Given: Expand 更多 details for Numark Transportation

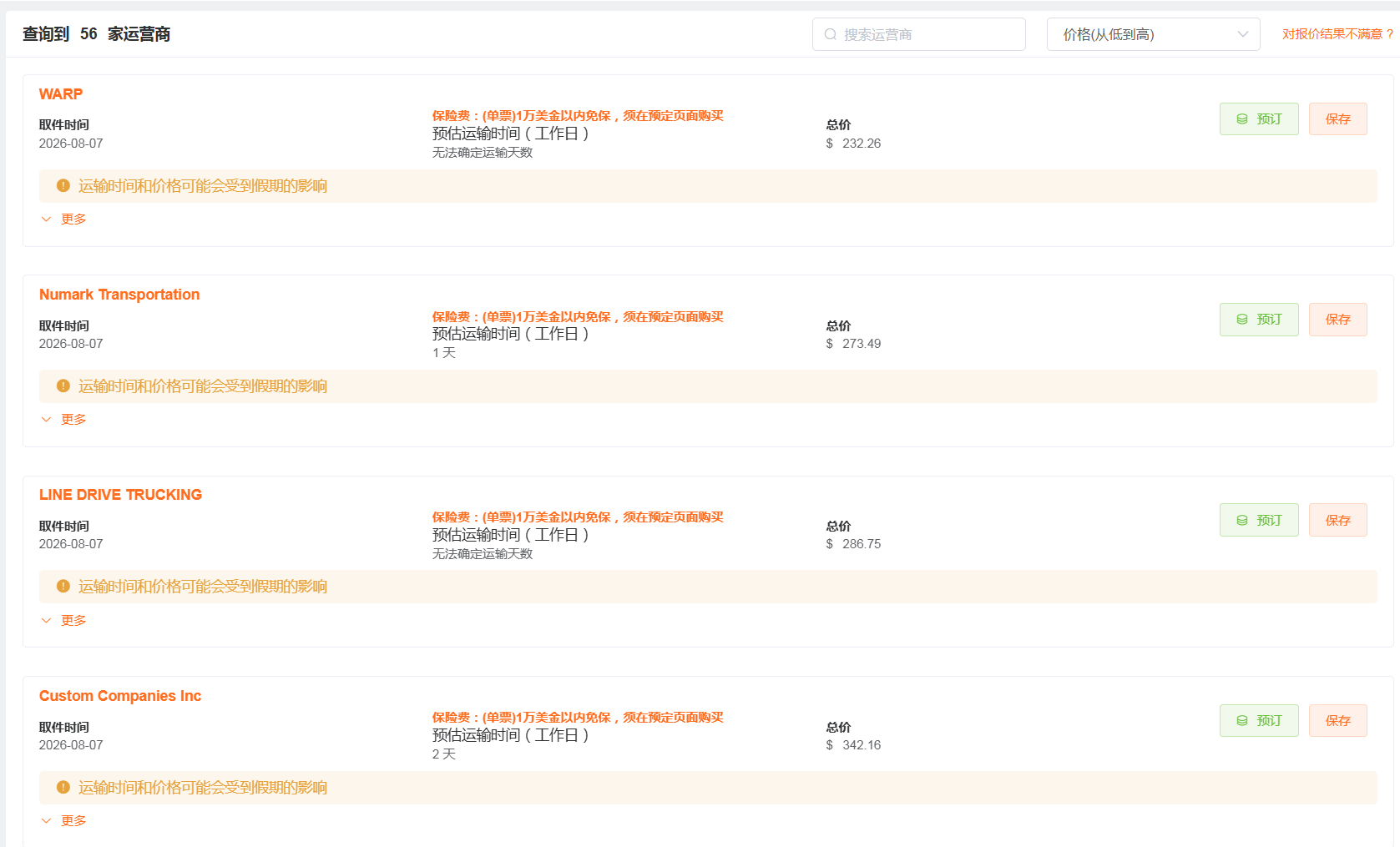Looking at the screenshot, I should point(64,419).
